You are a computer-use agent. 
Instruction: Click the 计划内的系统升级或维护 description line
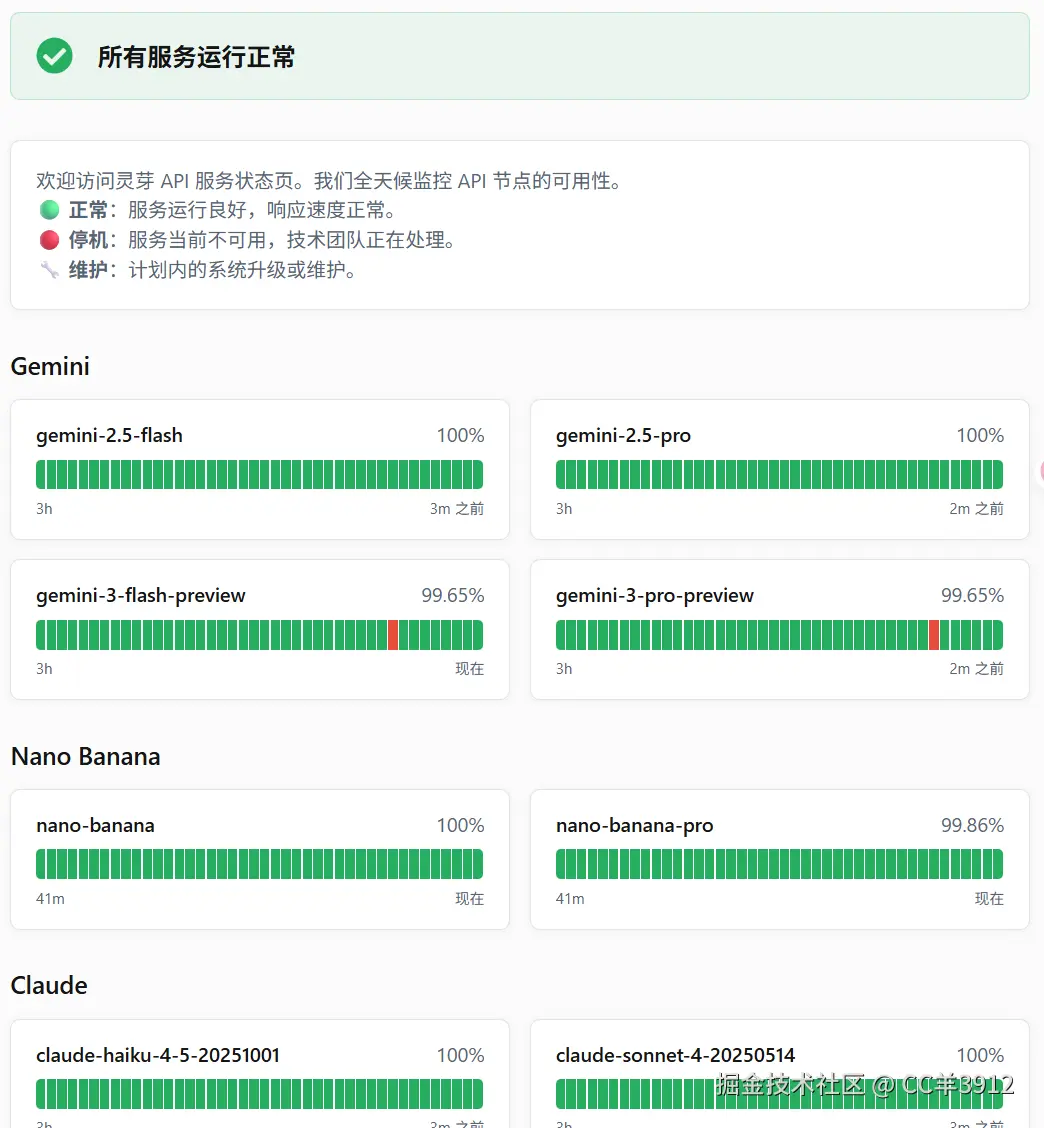coord(242,270)
